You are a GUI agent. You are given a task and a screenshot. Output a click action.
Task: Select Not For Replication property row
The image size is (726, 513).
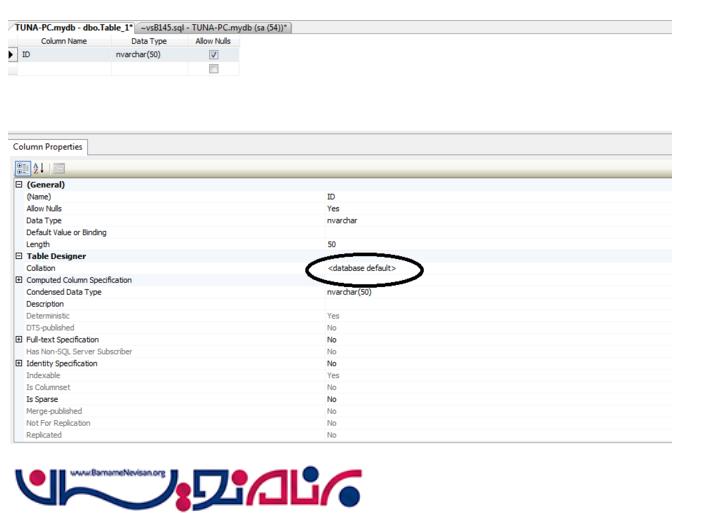coord(58,423)
